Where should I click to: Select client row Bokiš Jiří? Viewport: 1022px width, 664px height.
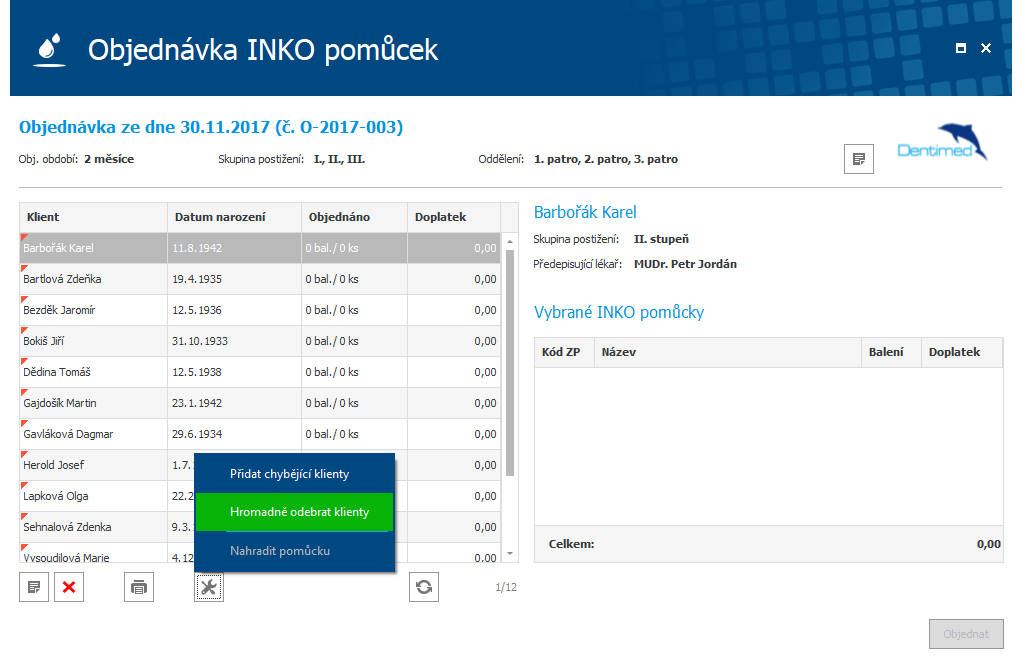point(260,341)
